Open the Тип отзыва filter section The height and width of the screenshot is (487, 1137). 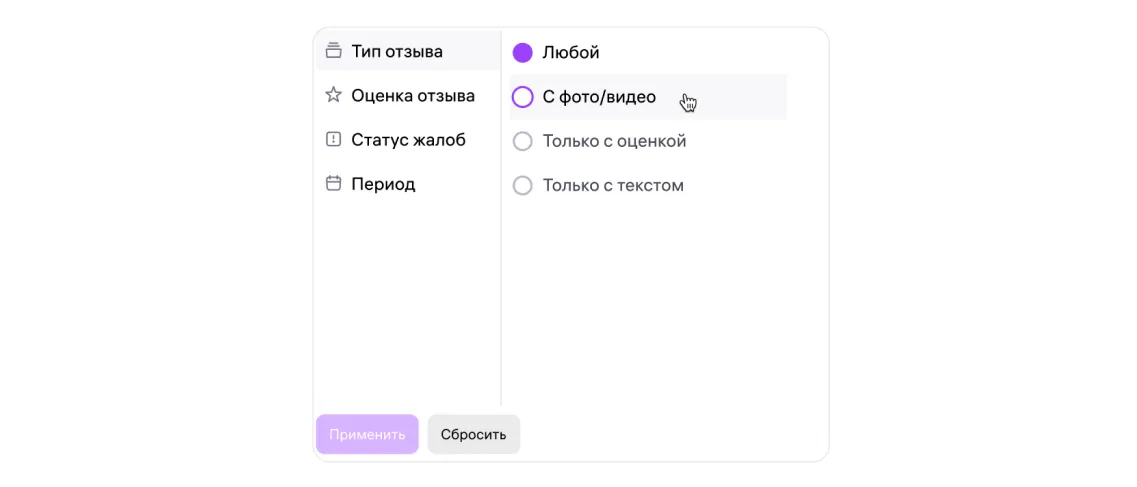pos(397,51)
